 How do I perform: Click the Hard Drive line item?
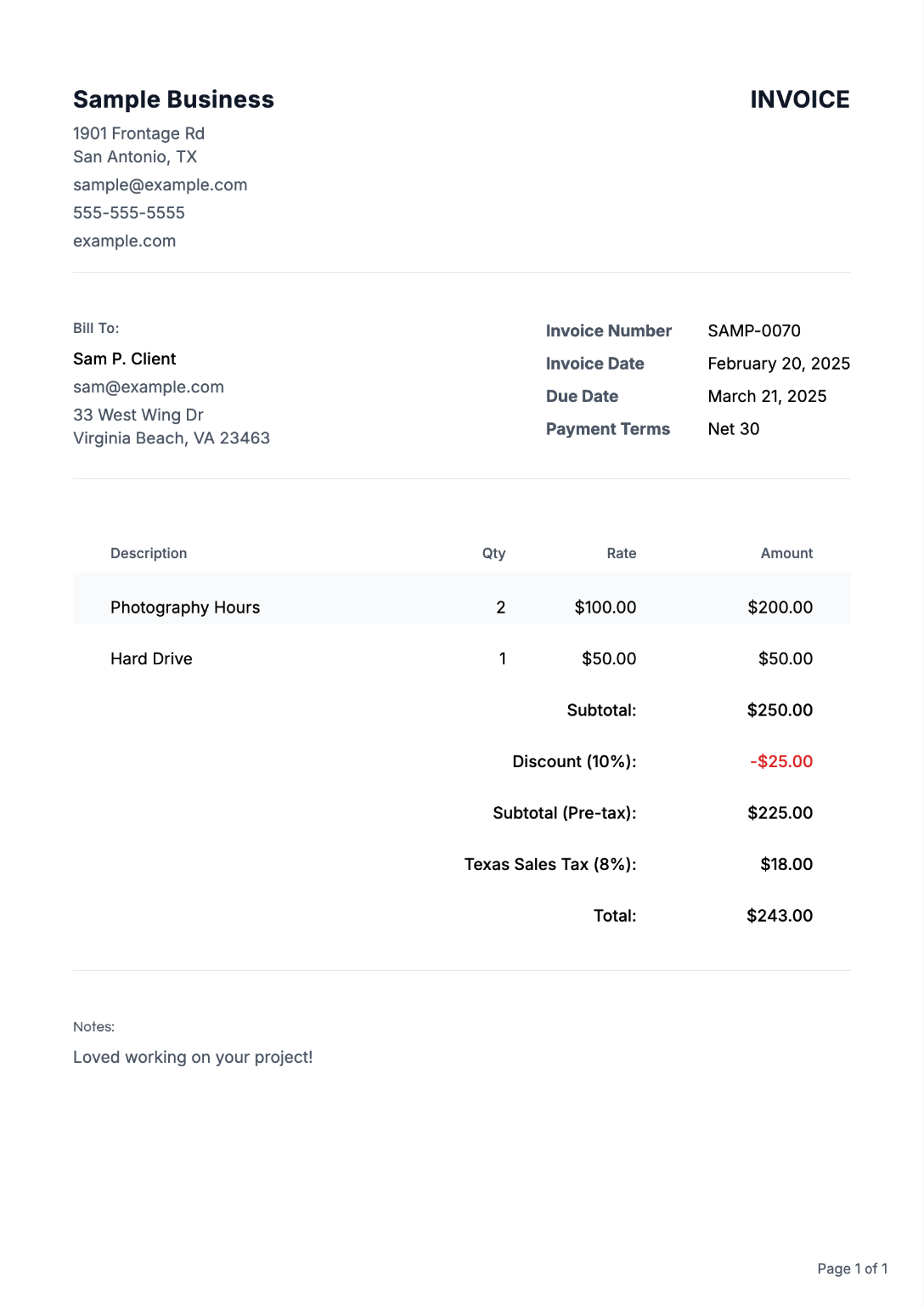click(151, 659)
